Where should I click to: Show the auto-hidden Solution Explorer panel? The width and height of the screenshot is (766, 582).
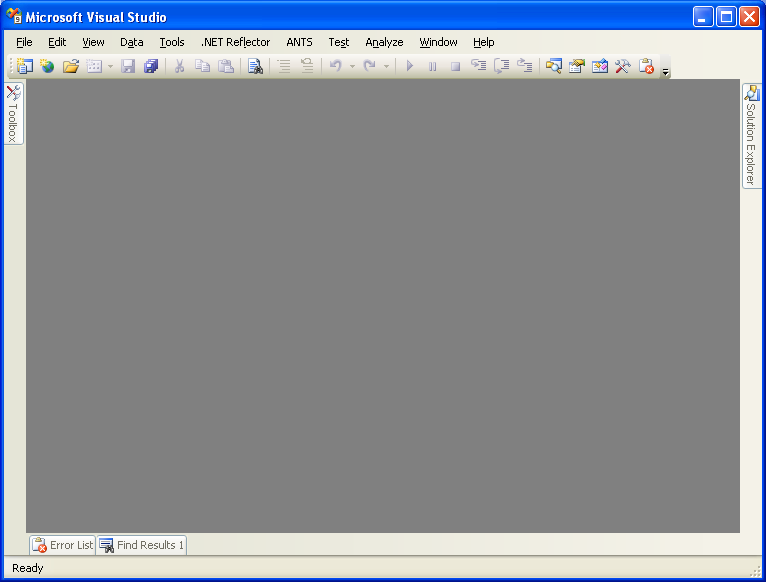pyautogui.click(x=751, y=135)
